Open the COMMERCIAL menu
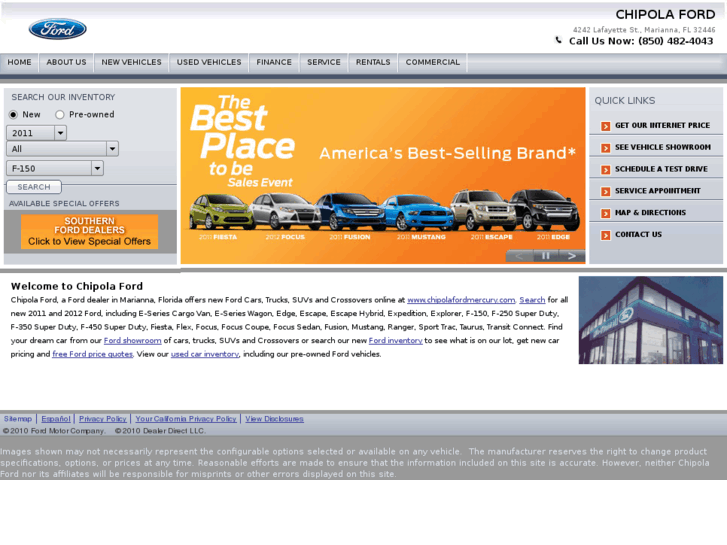Image resolution: width=727 pixels, height=545 pixels. (433, 63)
